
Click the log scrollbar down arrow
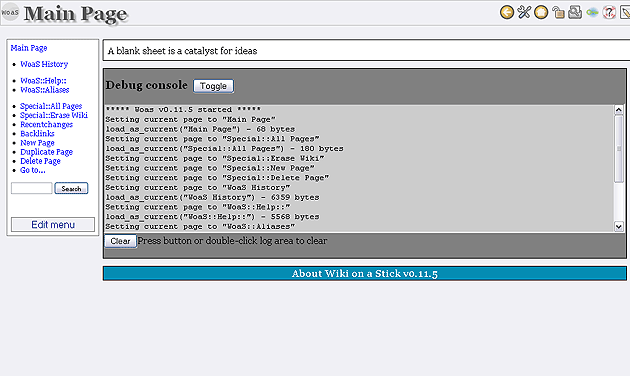coord(619,227)
